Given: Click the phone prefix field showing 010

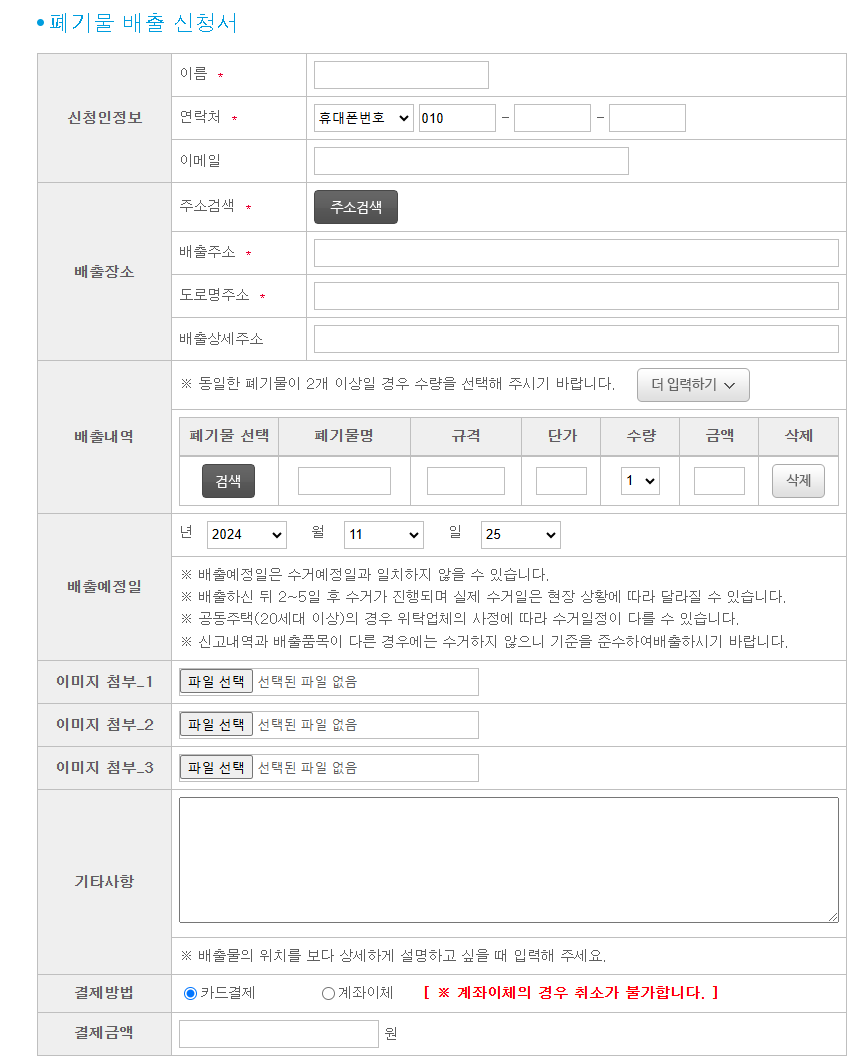Looking at the screenshot, I should pos(457,118).
